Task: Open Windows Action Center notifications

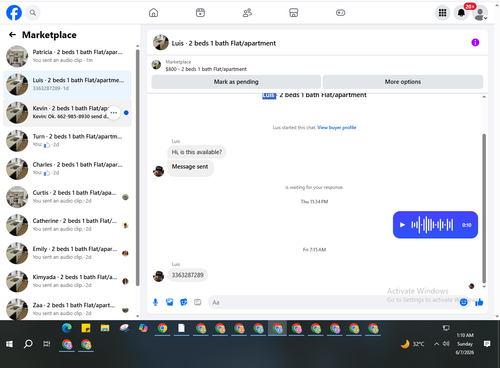Action: click(487, 344)
